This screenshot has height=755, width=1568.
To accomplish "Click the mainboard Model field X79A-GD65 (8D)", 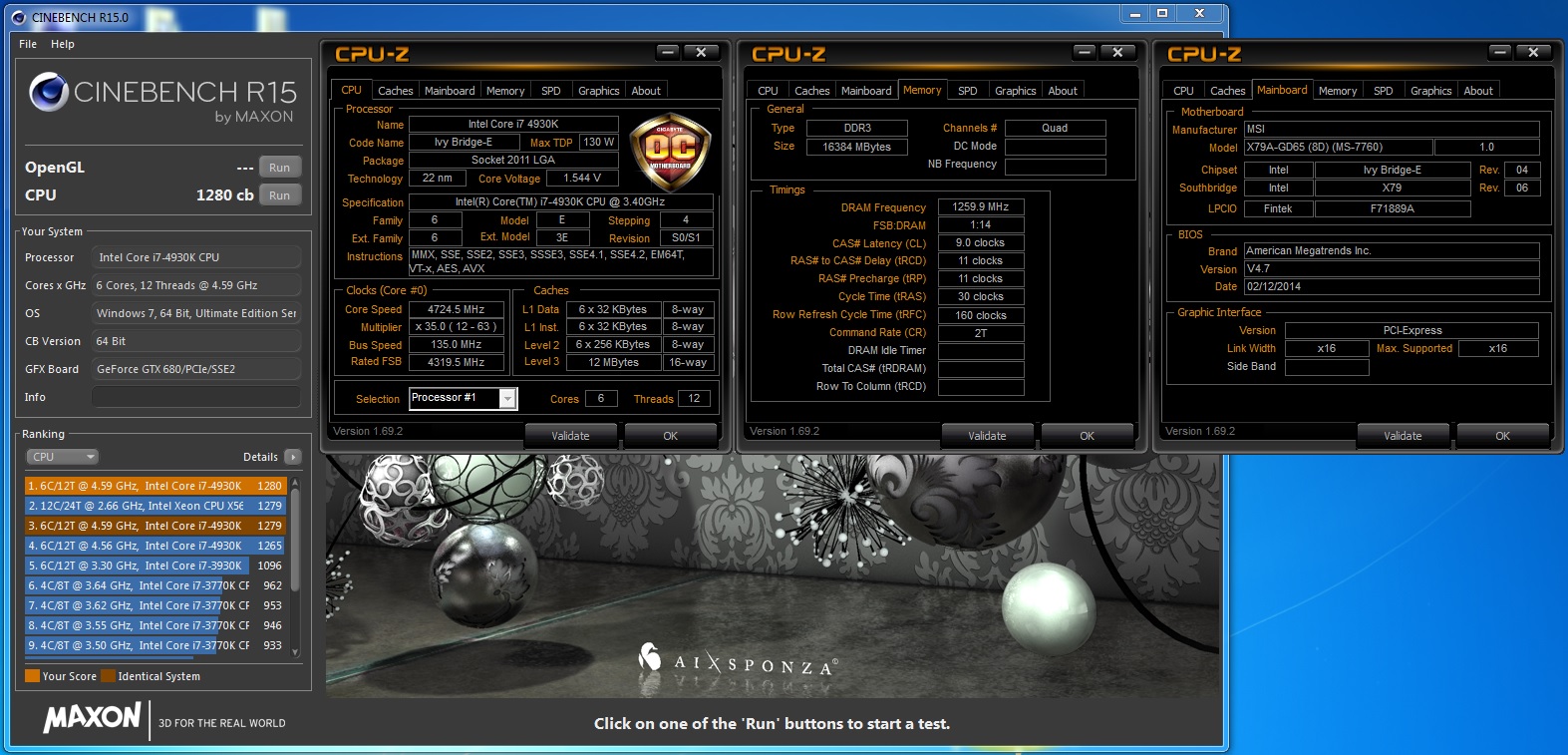I will [x=1338, y=147].
